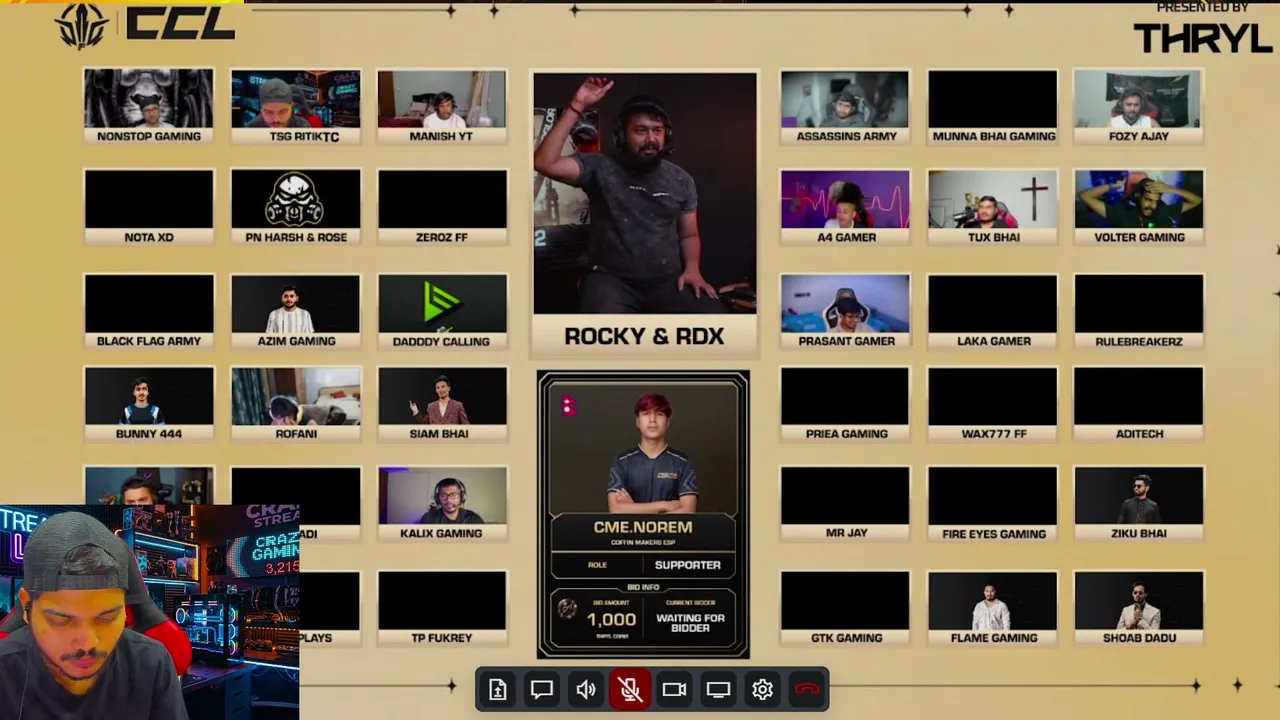Click the Mr Jay tile
This screenshot has height=720, width=1280.
pyautogui.click(x=846, y=504)
